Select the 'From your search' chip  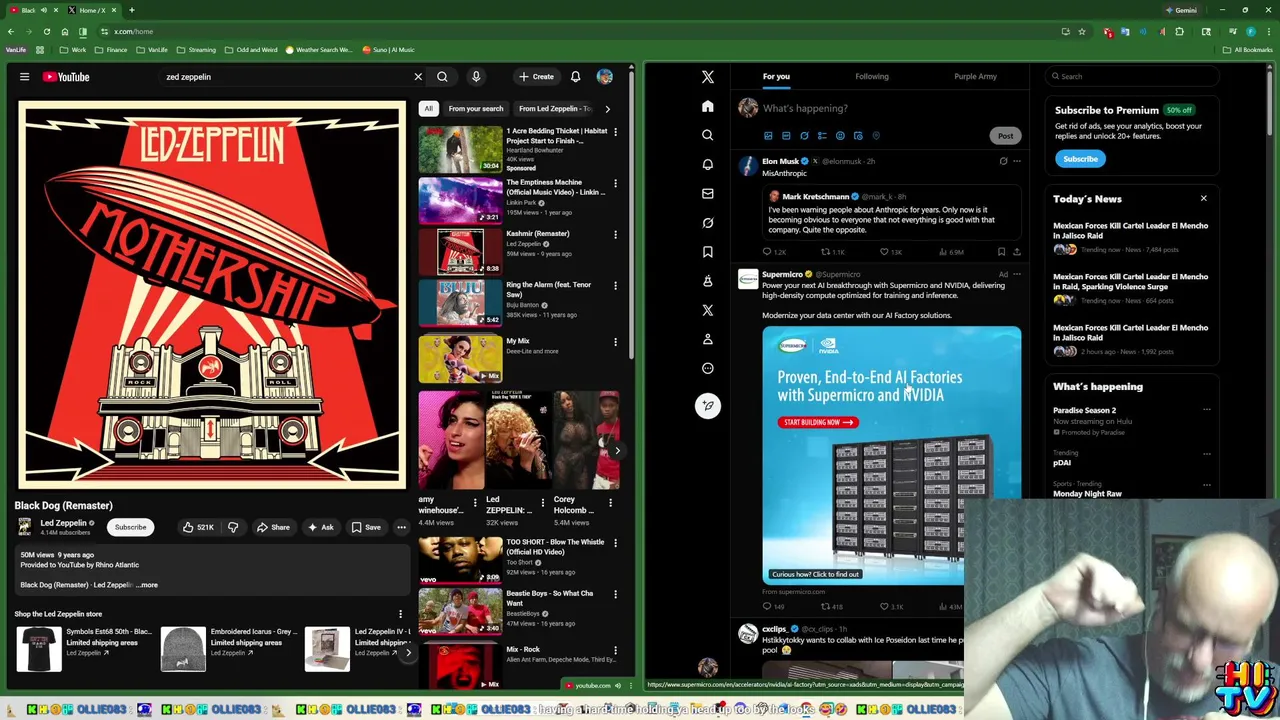[x=476, y=108]
